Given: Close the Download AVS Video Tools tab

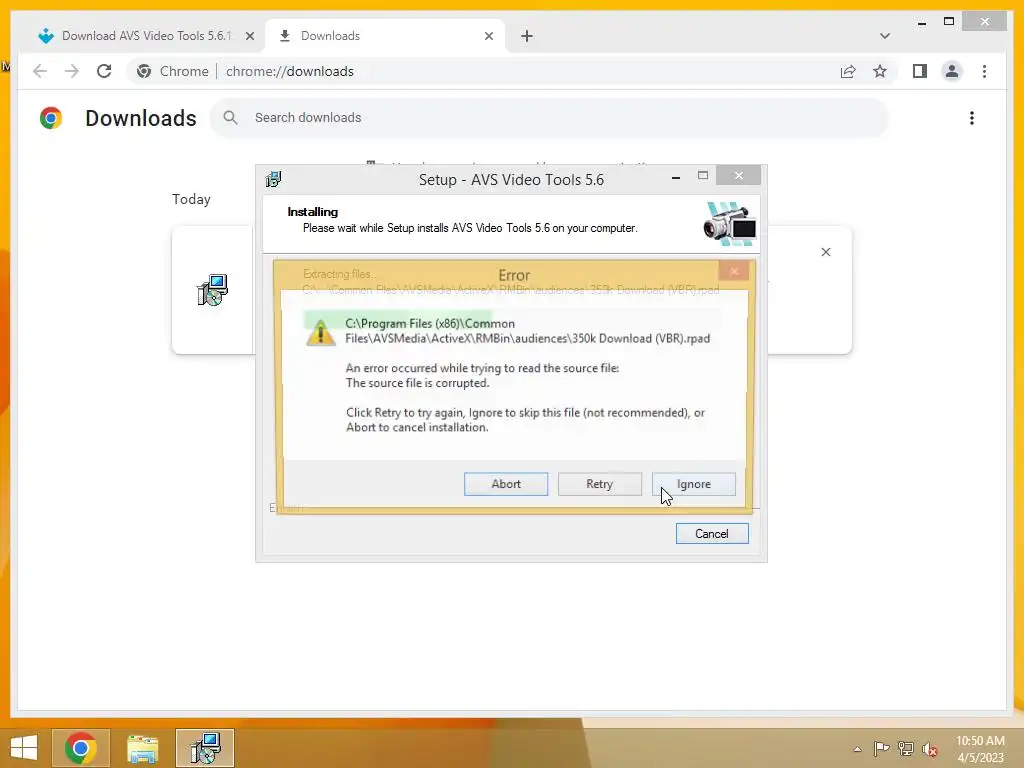Looking at the screenshot, I should [249, 37].
